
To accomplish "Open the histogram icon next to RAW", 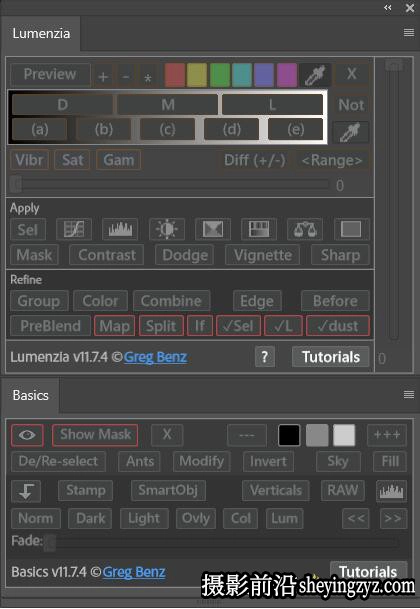I will 391,491.
